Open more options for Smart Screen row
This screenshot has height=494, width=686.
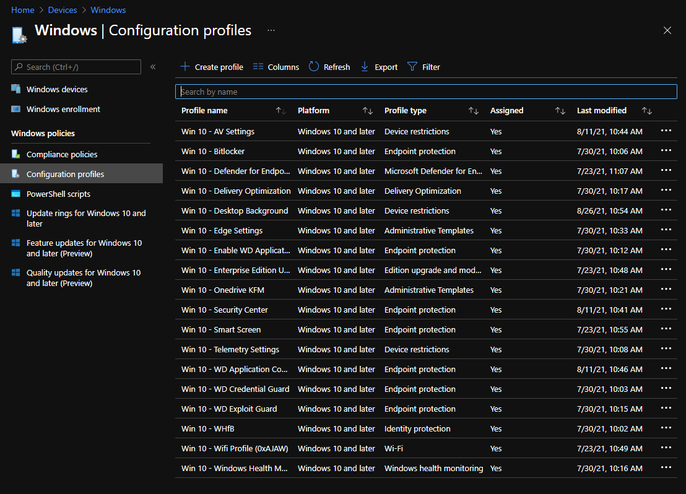point(666,329)
